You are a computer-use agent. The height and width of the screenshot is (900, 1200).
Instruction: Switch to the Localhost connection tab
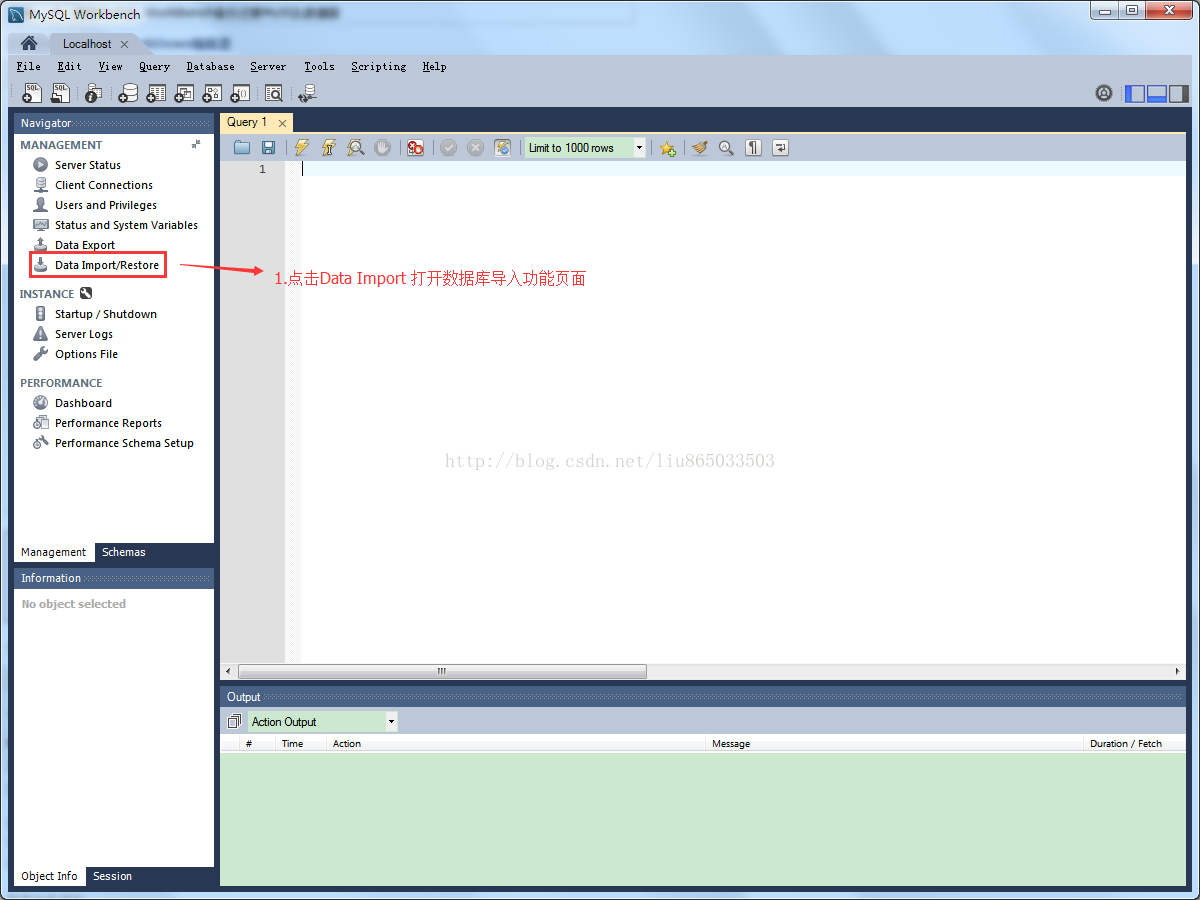87,44
